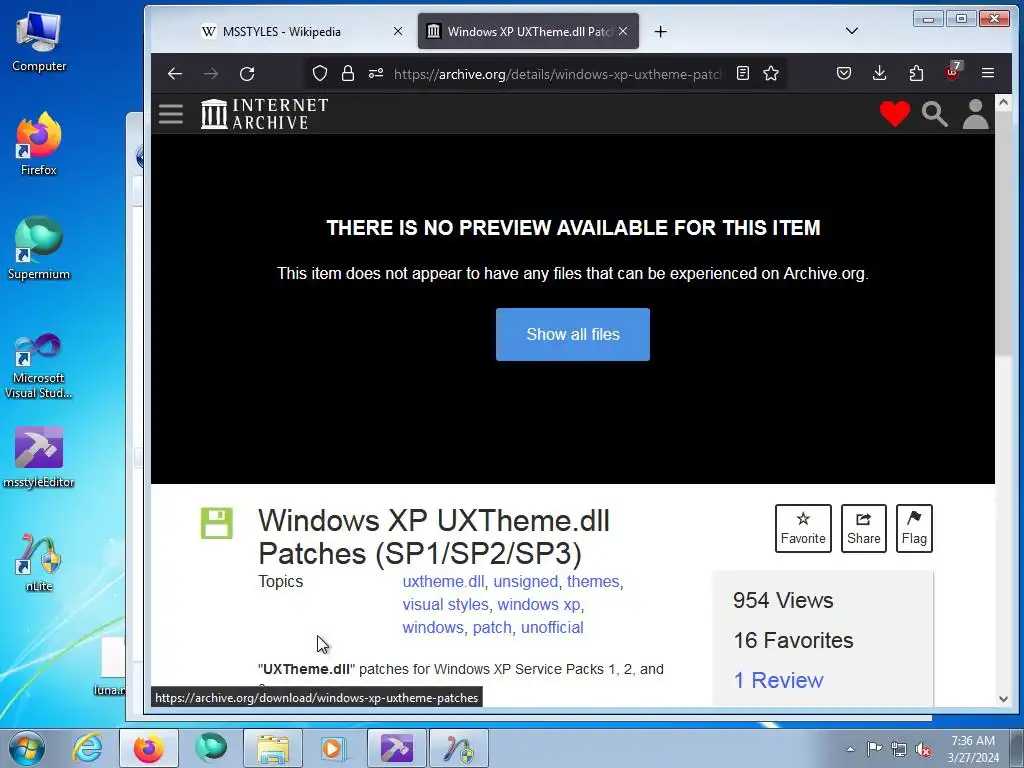The width and height of the screenshot is (1024, 768).
Task: Click the nLite taskbar button
Action: 458,748
